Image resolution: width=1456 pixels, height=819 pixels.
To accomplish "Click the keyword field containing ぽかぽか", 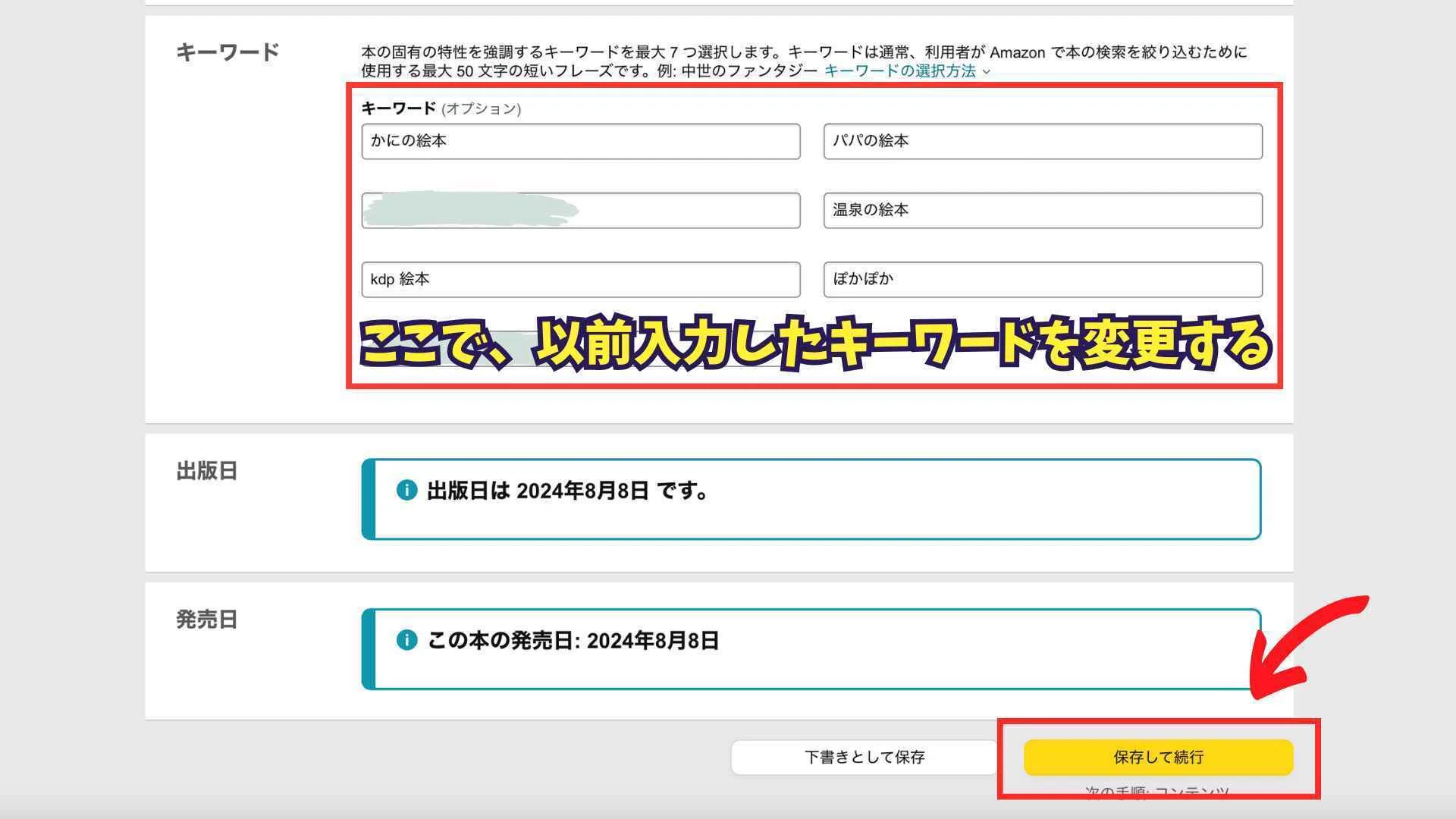I will 1043,279.
